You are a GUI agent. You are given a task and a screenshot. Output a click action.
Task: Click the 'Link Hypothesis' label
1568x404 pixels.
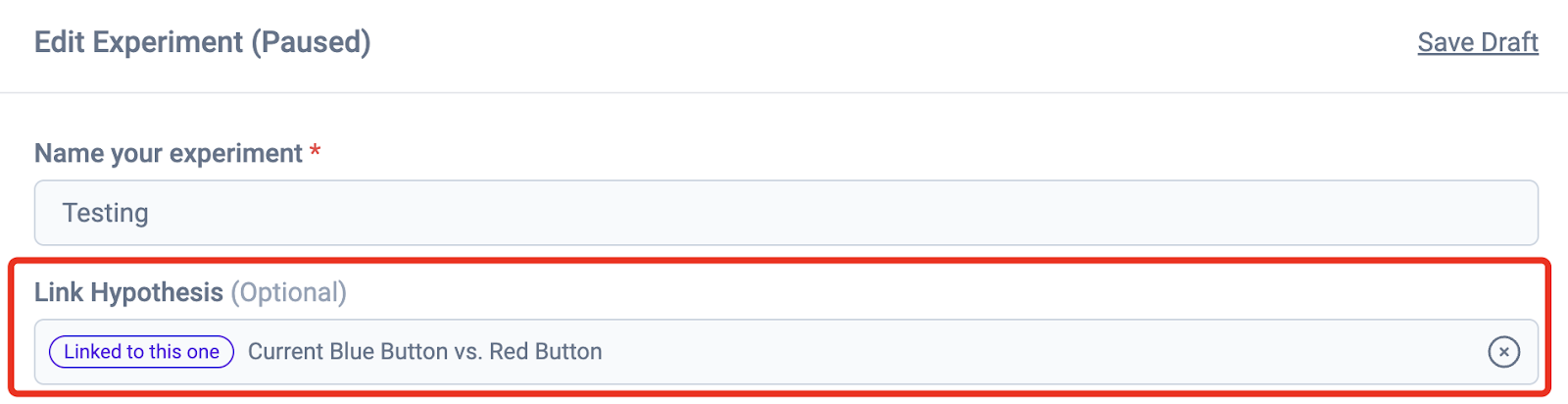click(x=129, y=292)
